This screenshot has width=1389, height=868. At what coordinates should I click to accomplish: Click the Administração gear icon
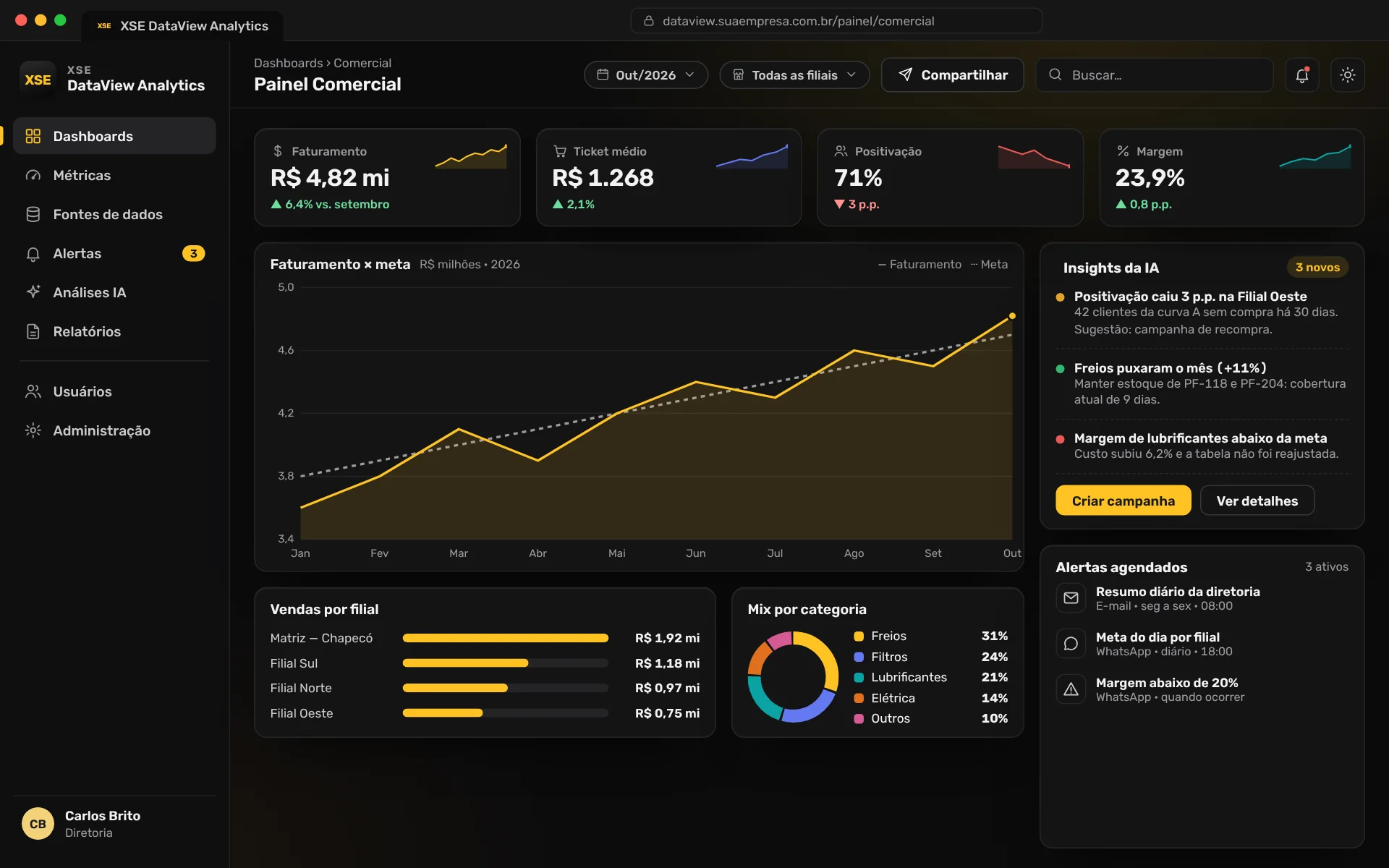[33, 430]
